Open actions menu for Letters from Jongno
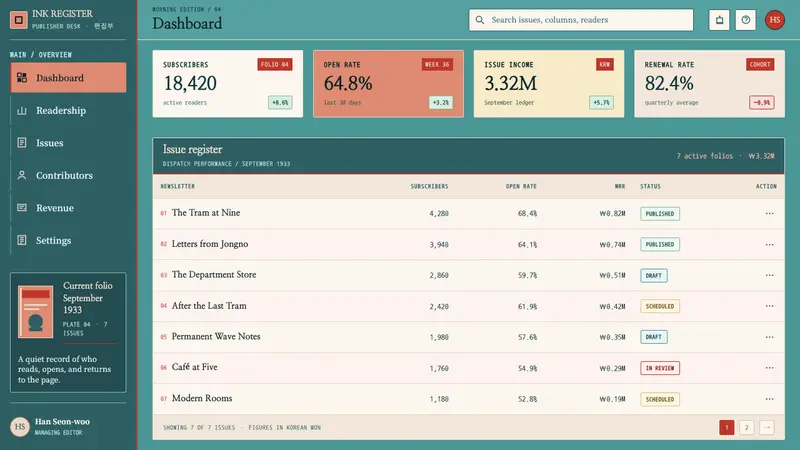Screen dimensions: 800x450 [x=769, y=244]
